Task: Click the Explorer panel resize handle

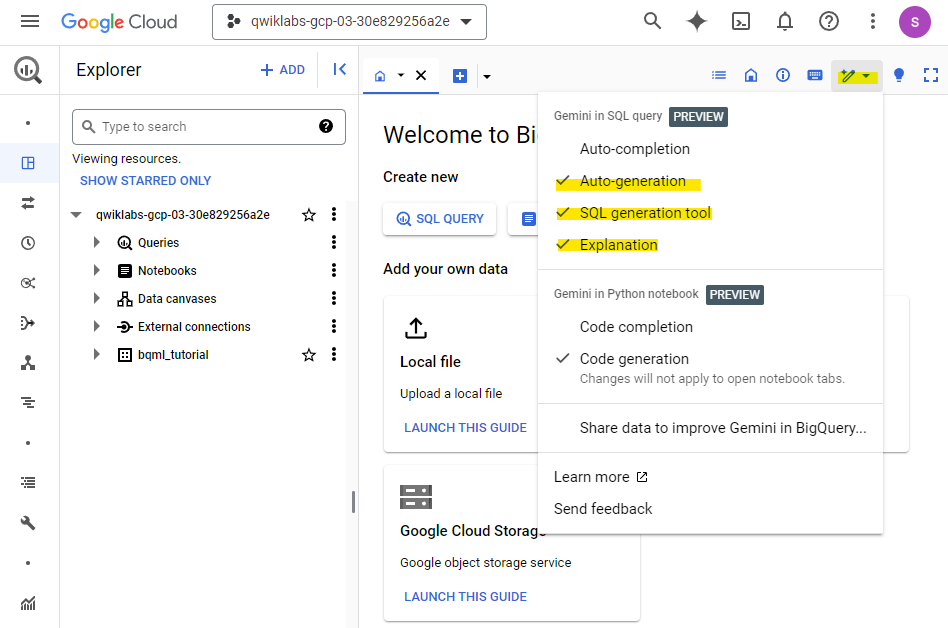Action: coord(353,502)
